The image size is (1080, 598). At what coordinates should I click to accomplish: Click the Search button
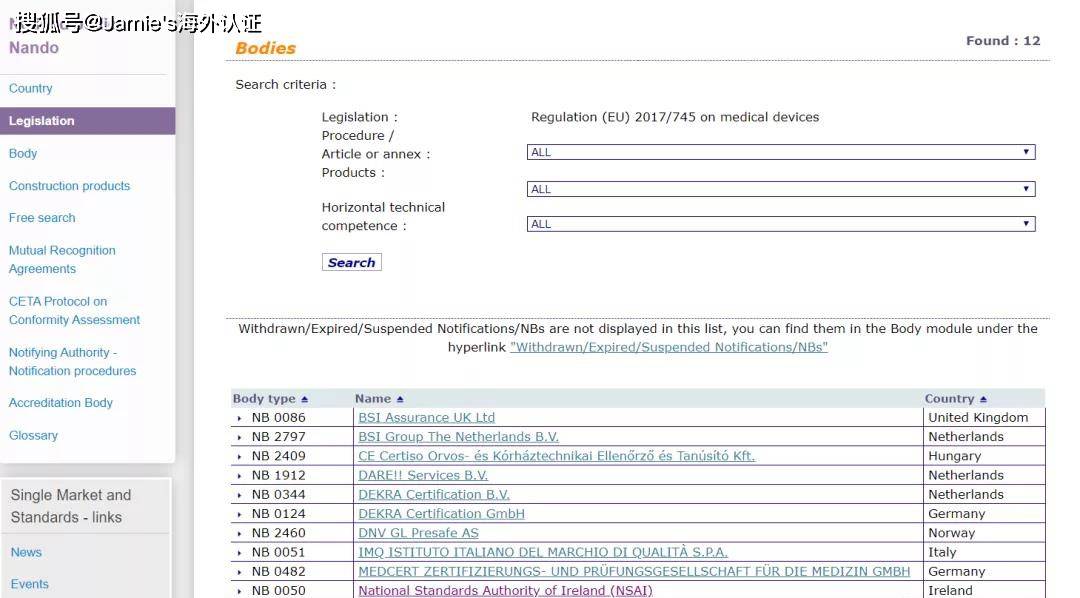pyautogui.click(x=351, y=262)
